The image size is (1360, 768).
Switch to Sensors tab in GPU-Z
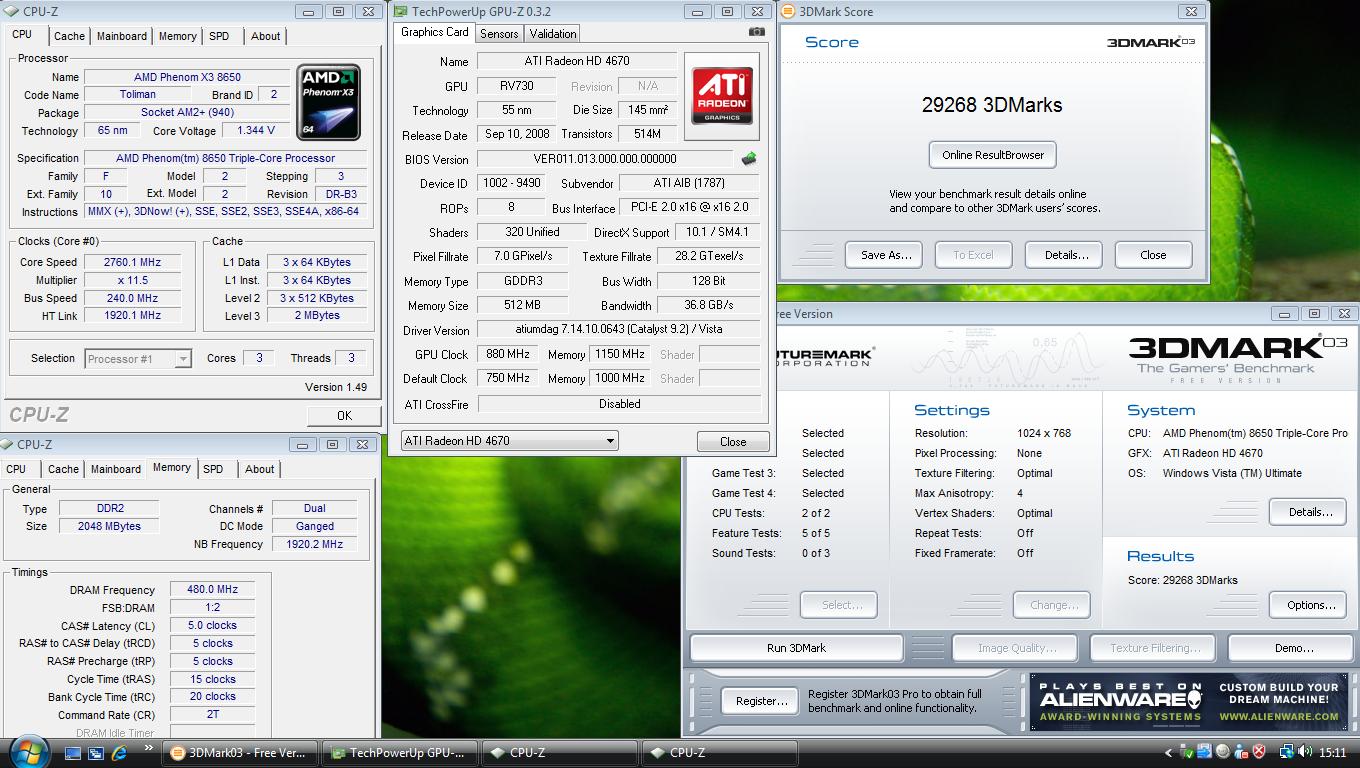point(499,33)
